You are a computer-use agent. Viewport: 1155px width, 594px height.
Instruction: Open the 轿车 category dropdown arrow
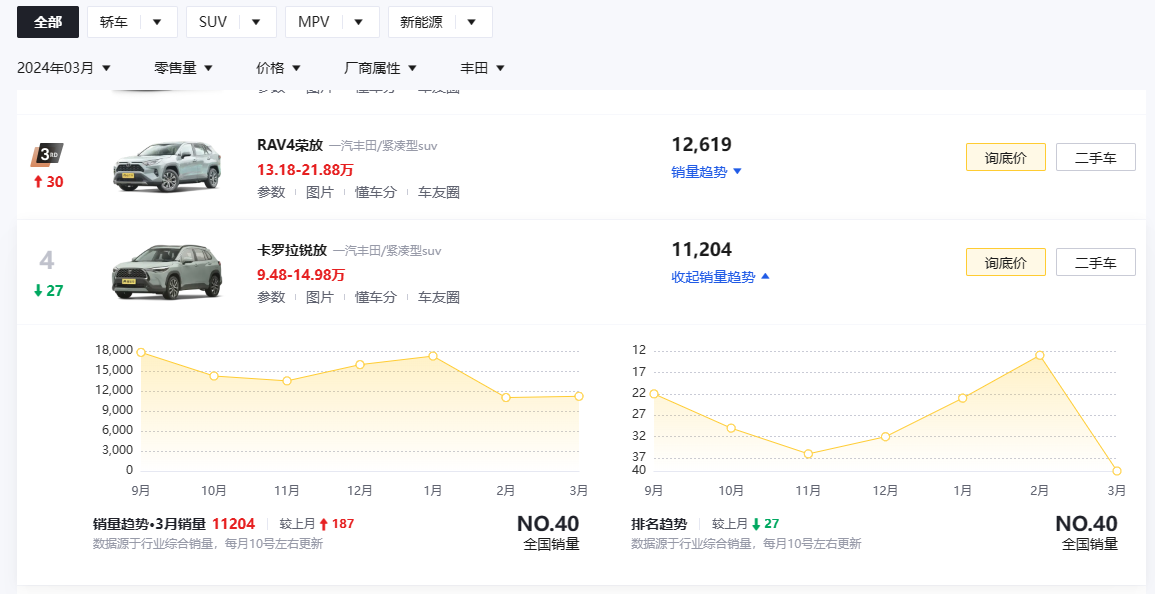click(157, 22)
